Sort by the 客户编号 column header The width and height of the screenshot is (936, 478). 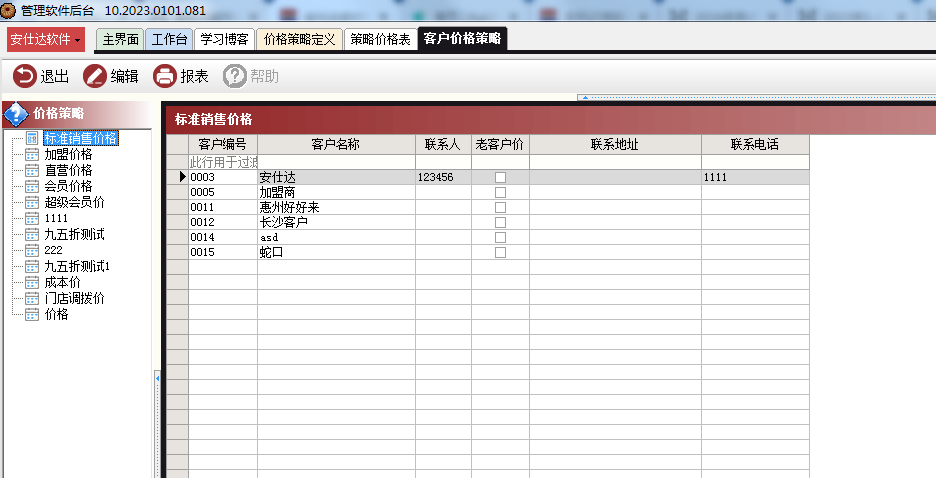pos(223,144)
